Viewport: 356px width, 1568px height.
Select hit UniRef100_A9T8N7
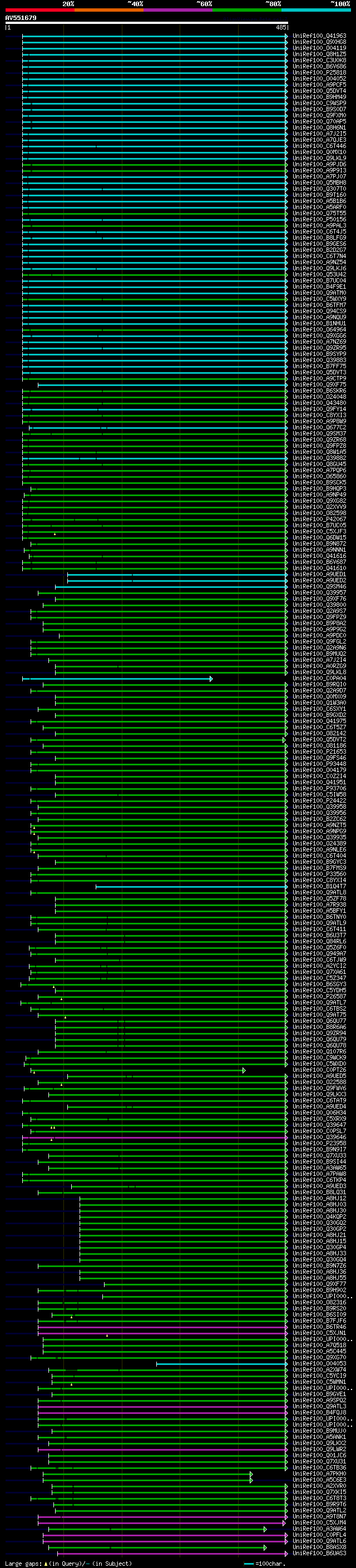coord(319,1516)
